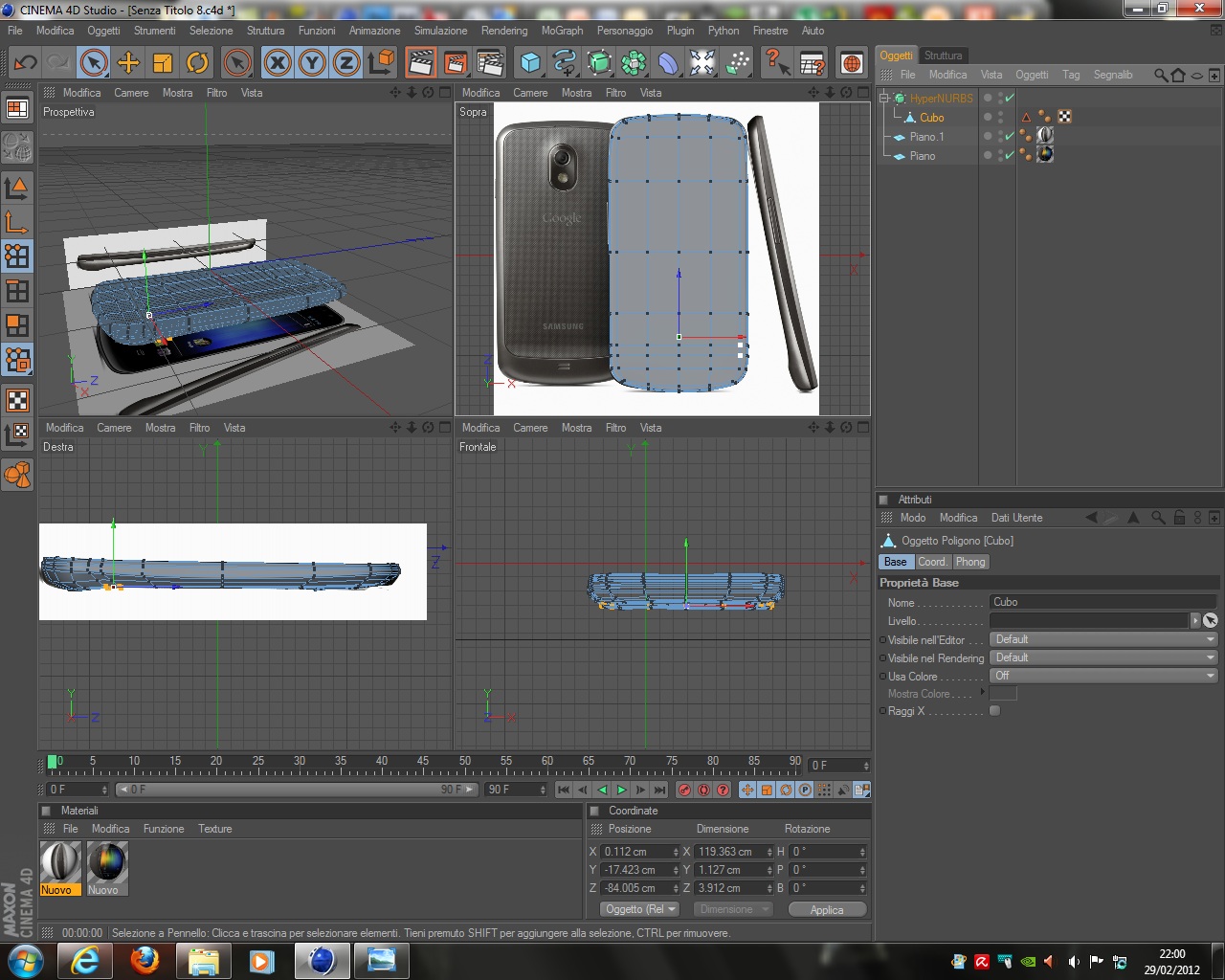Toggle X axis lock

coord(278,63)
